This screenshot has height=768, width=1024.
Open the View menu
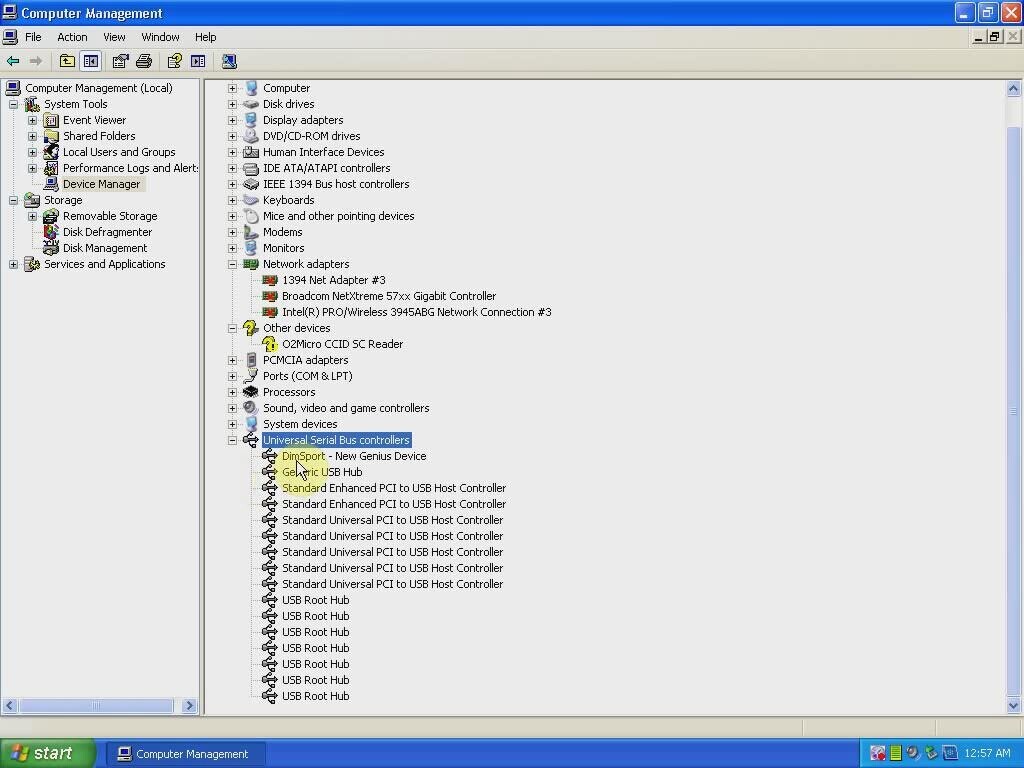point(114,37)
